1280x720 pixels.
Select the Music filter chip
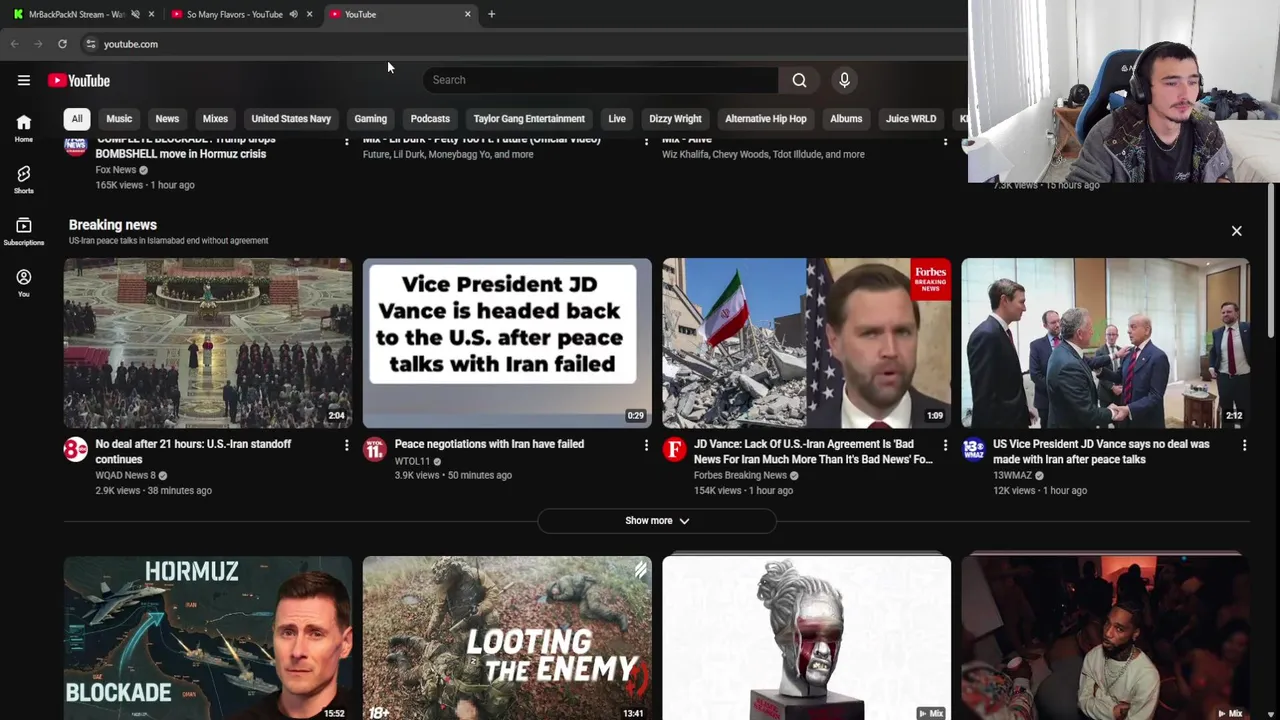coord(119,119)
